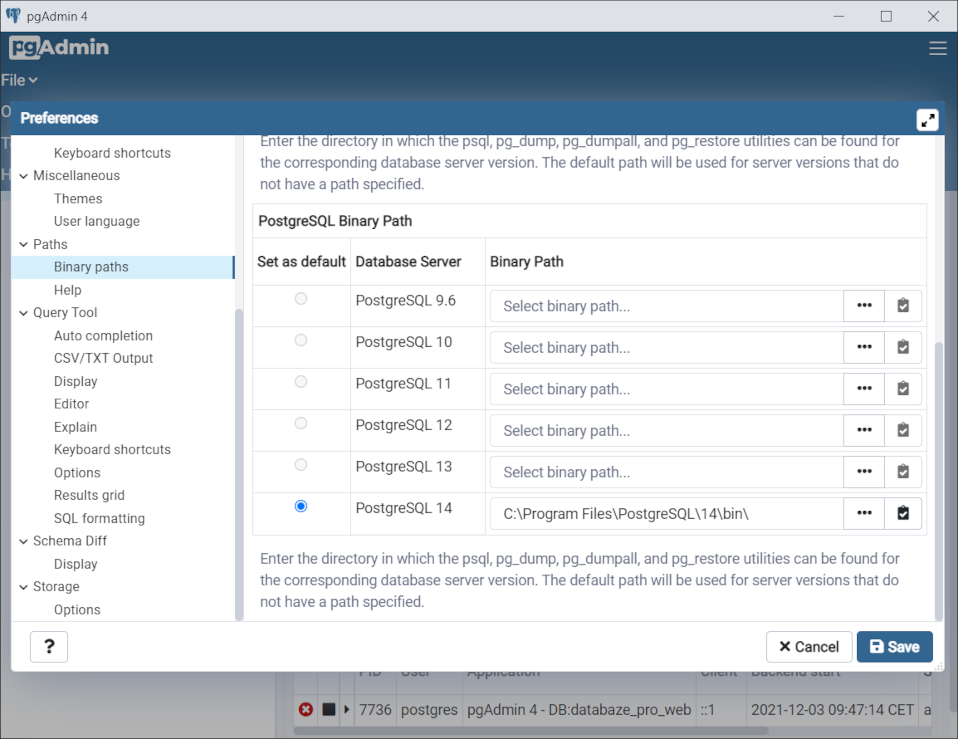Click browse dots button for PostgreSQL 9.6
The width and height of the screenshot is (958, 739).
pos(864,306)
